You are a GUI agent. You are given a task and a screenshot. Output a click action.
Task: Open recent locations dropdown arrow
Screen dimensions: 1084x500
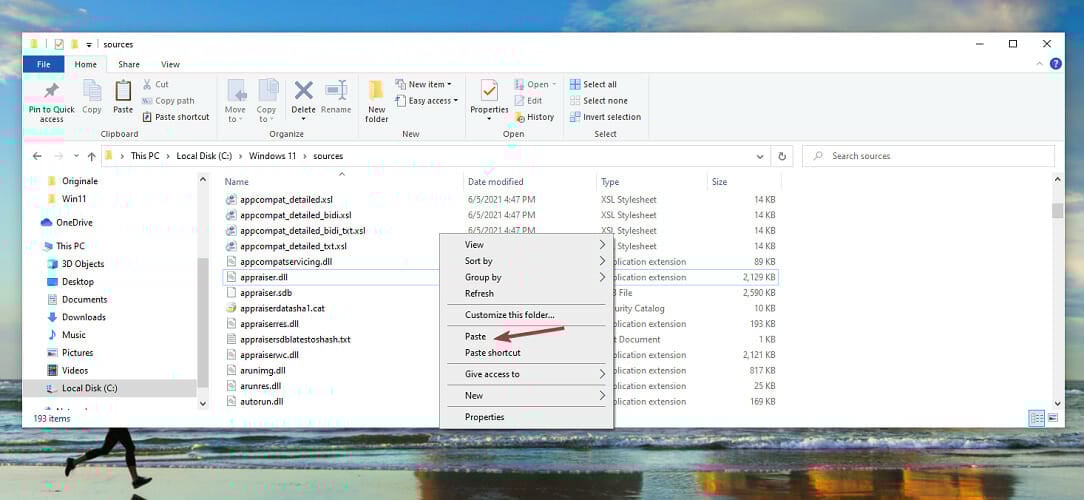[76, 156]
